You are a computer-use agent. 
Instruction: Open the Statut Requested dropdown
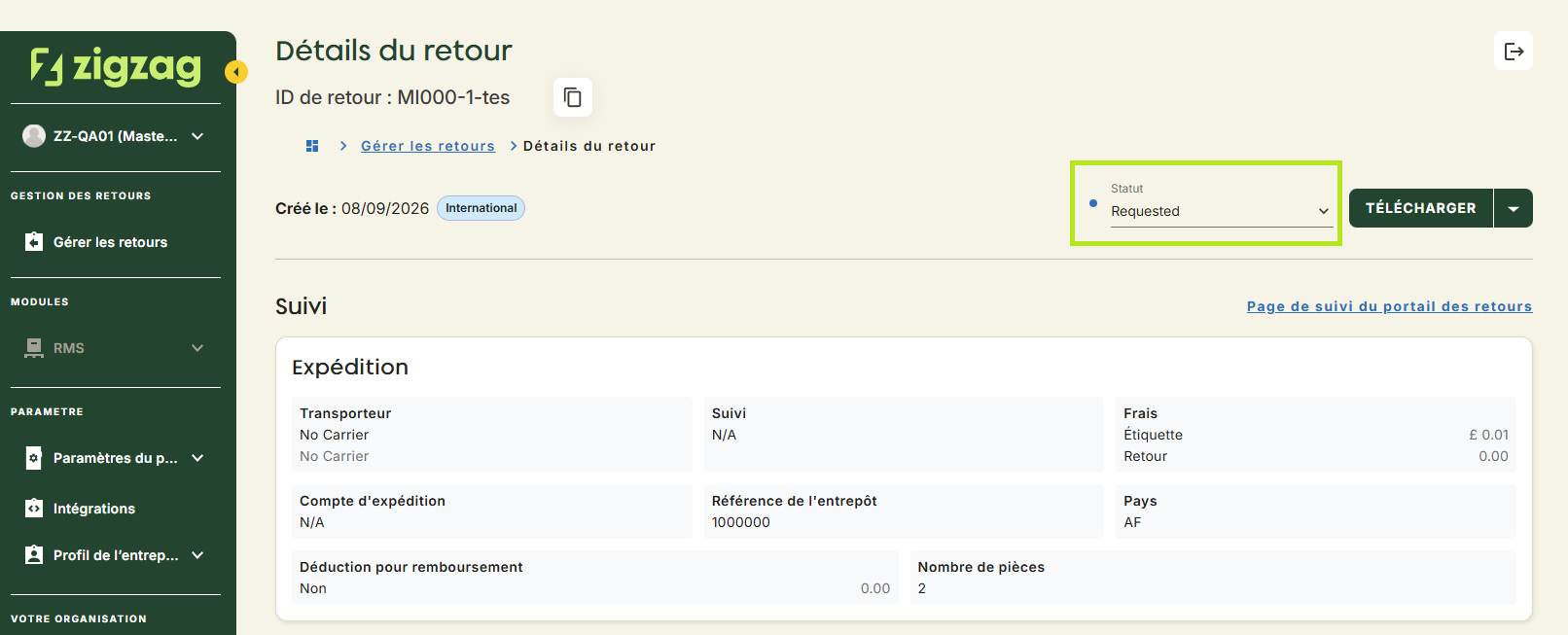click(x=1222, y=211)
